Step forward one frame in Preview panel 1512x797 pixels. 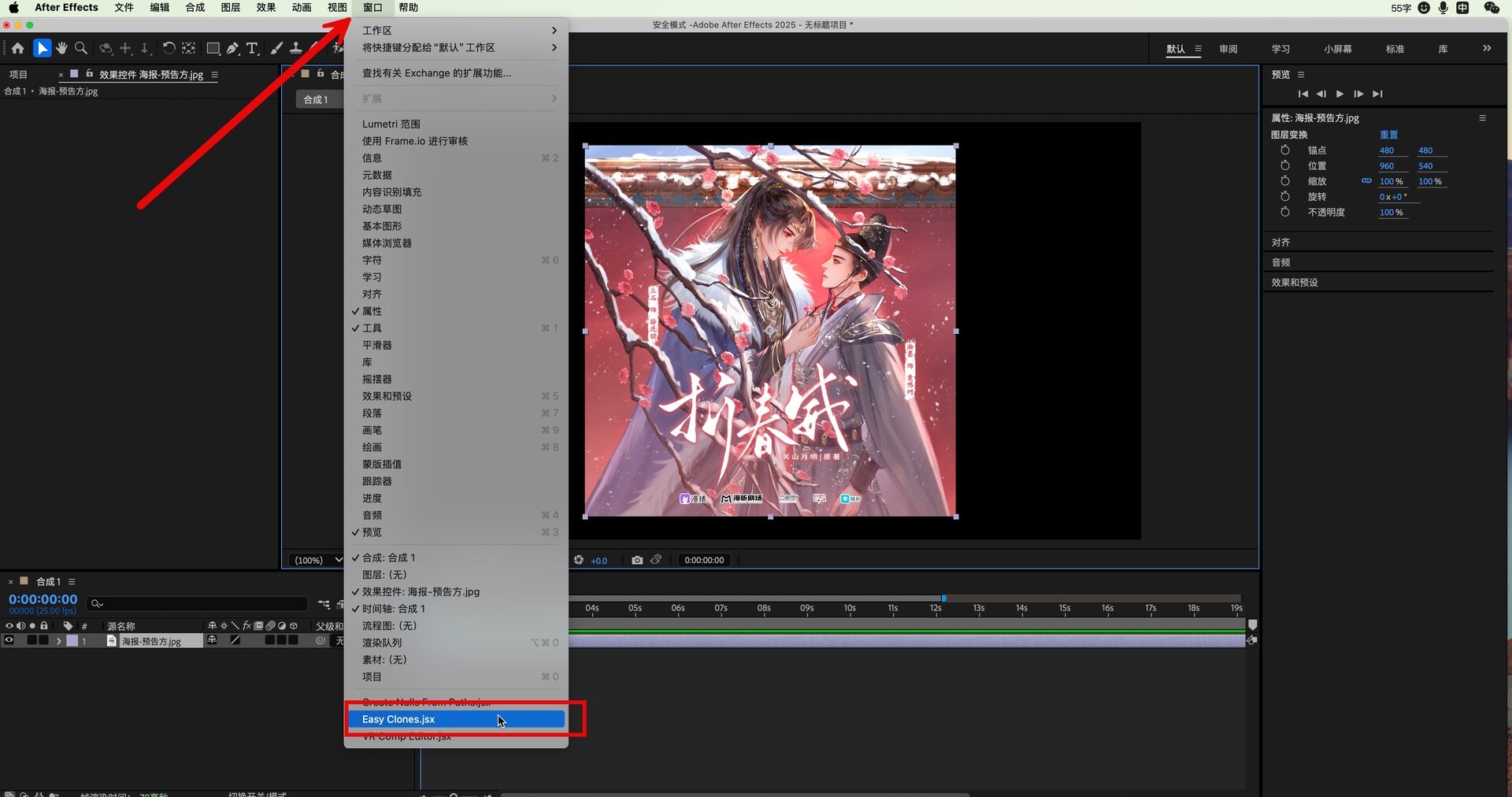point(1358,94)
